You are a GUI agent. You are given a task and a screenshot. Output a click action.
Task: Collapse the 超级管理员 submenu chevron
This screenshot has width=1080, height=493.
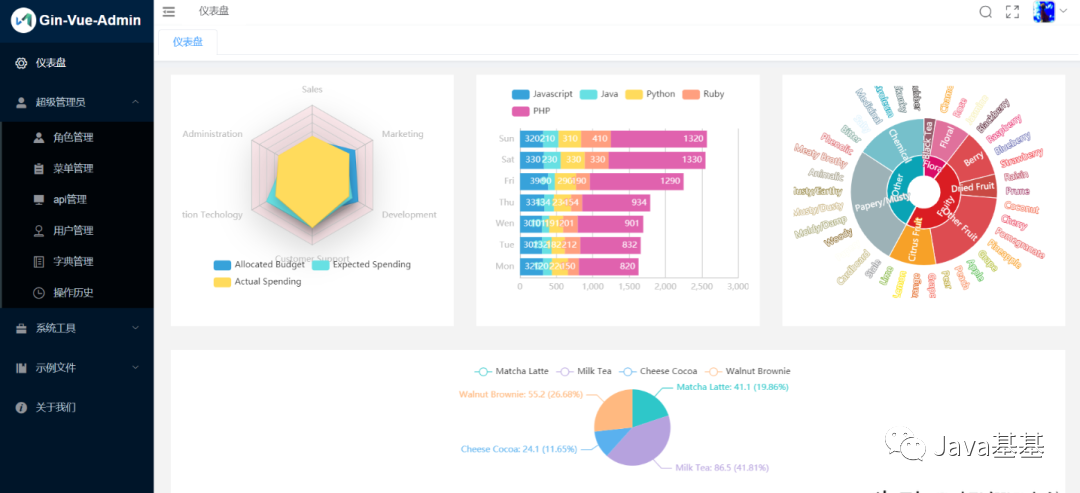(x=136, y=103)
